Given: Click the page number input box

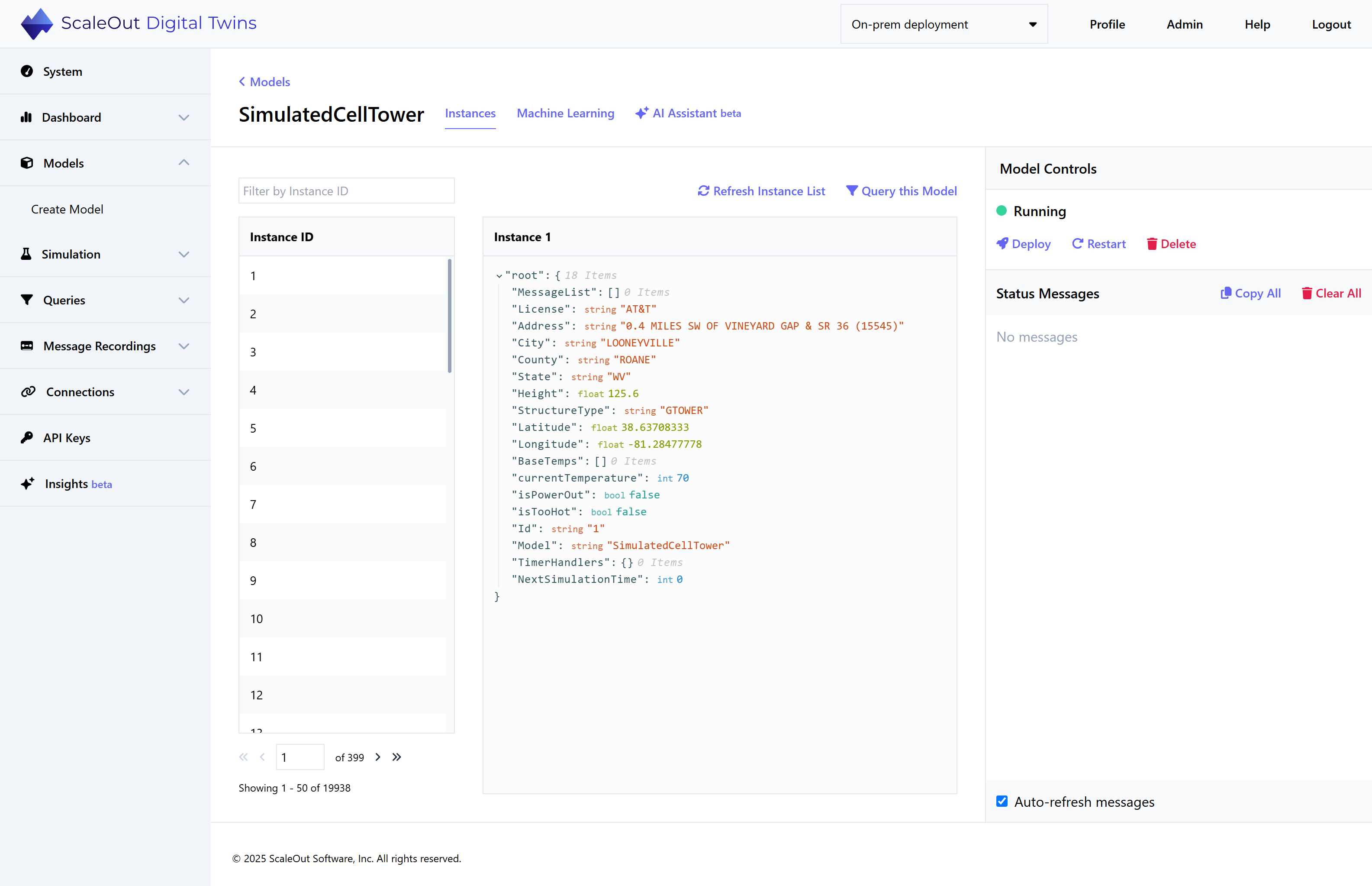Looking at the screenshot, I should (300, 757).
